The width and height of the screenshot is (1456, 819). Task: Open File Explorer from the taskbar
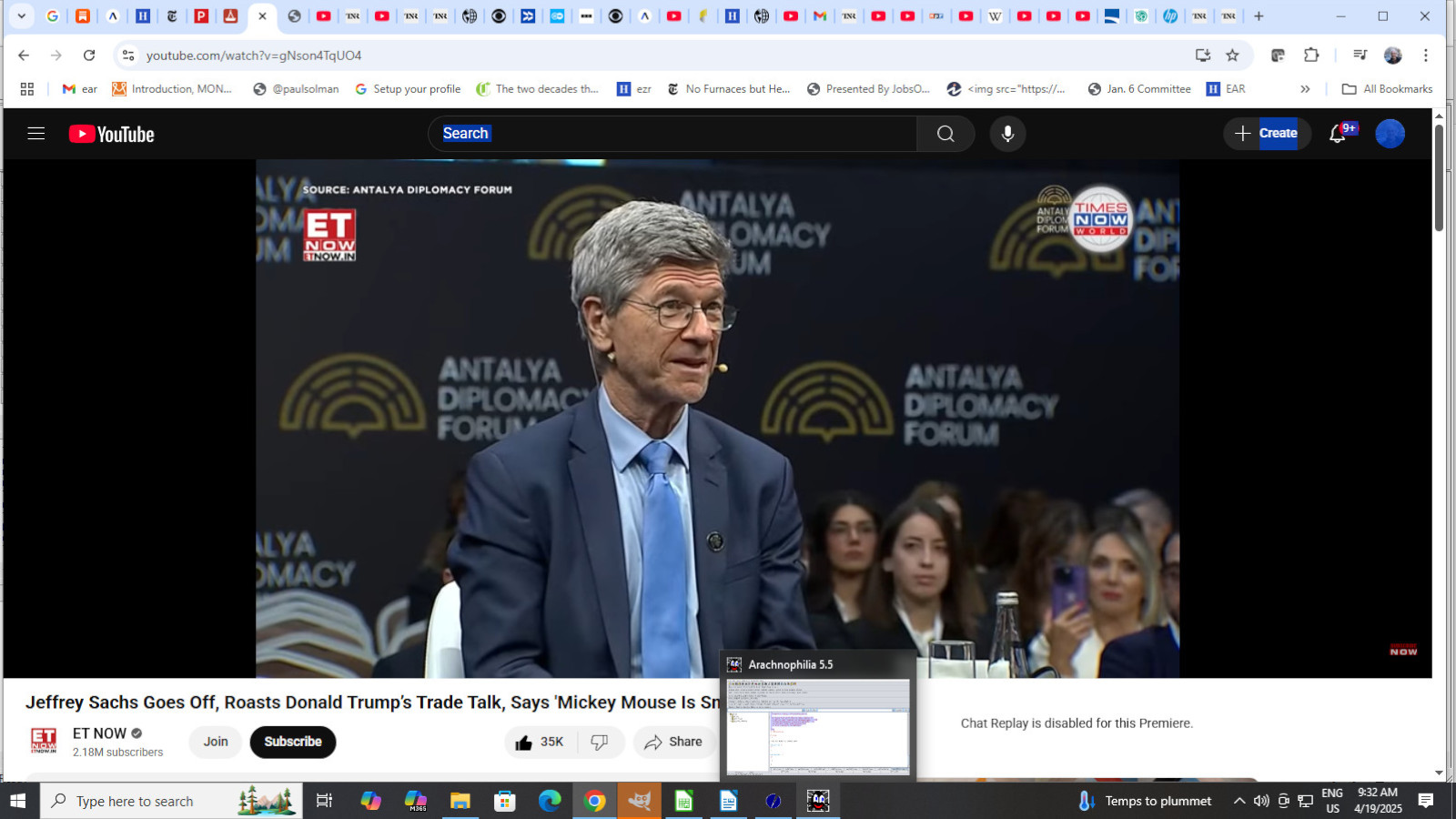click(460, 801)
